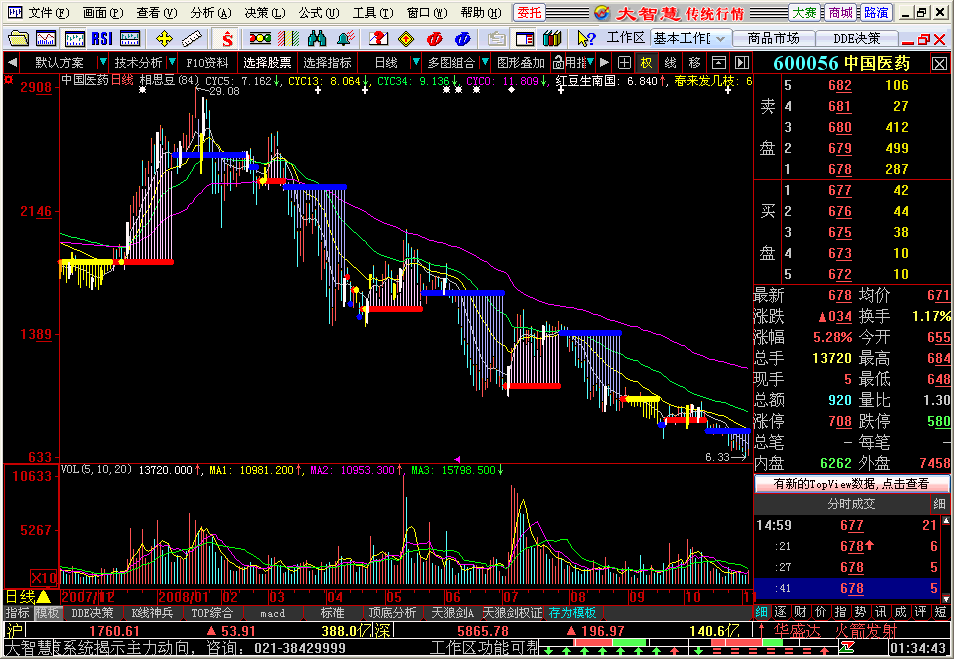This screenshot has width=954, height=659.
Task: Click the left arrow on the chart toolbar
Action: [12, 63]
